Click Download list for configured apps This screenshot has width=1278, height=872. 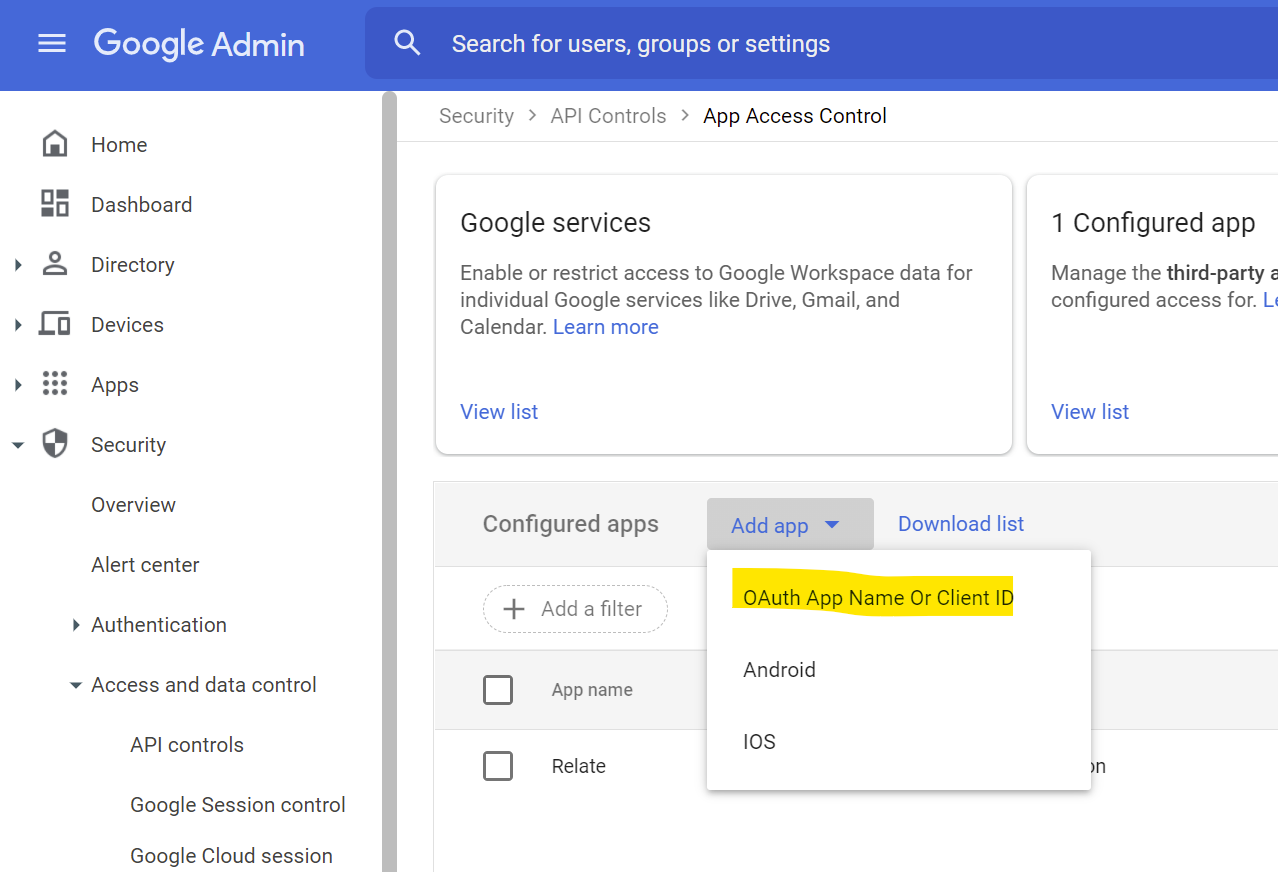point(960,523)
